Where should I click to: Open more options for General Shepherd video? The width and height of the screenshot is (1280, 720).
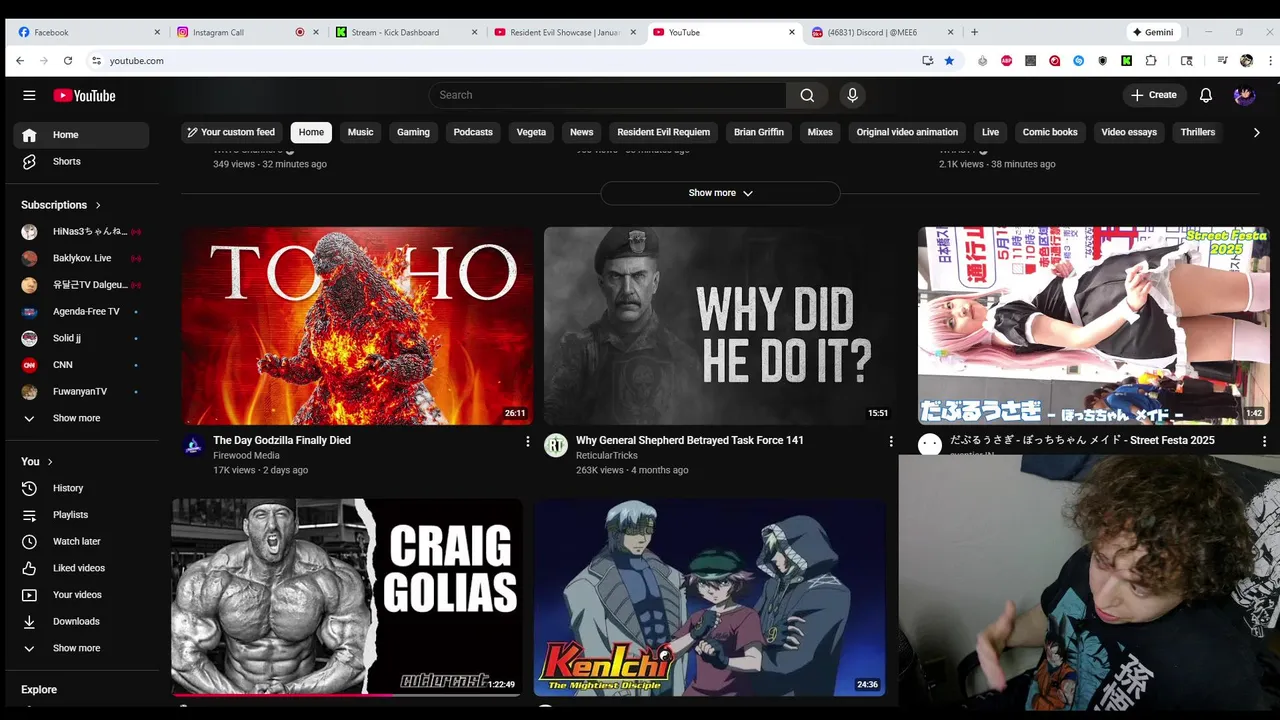(891, 441)
